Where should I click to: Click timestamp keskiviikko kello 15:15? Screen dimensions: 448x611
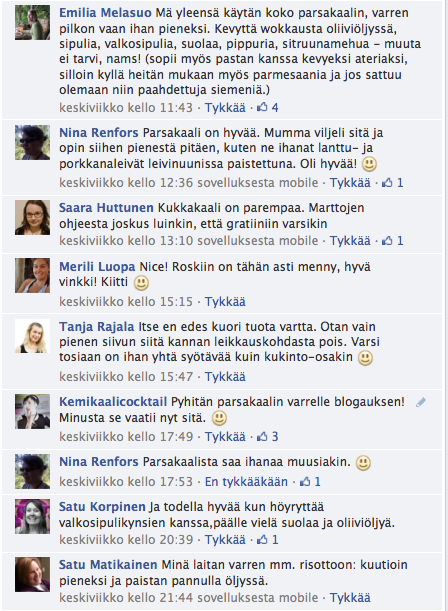126,302
